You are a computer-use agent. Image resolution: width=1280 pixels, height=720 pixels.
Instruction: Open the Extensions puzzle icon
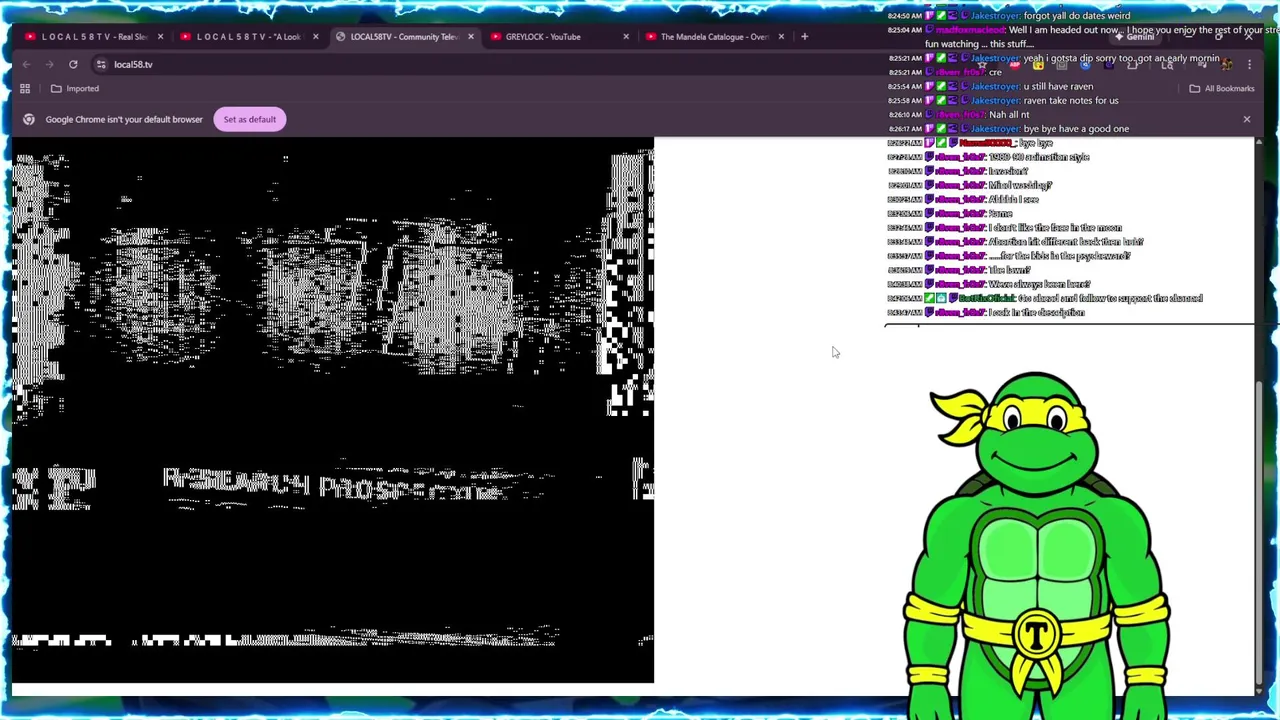point(1132,65)
